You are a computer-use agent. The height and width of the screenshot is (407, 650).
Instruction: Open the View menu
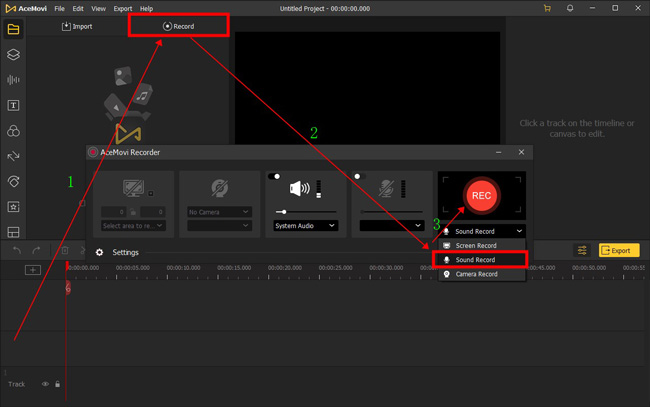pos(98,8)
